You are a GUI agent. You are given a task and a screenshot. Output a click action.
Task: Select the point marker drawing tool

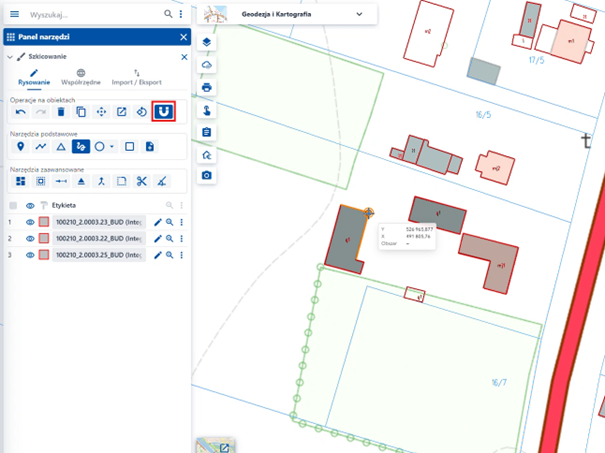[x=20, y=147]
